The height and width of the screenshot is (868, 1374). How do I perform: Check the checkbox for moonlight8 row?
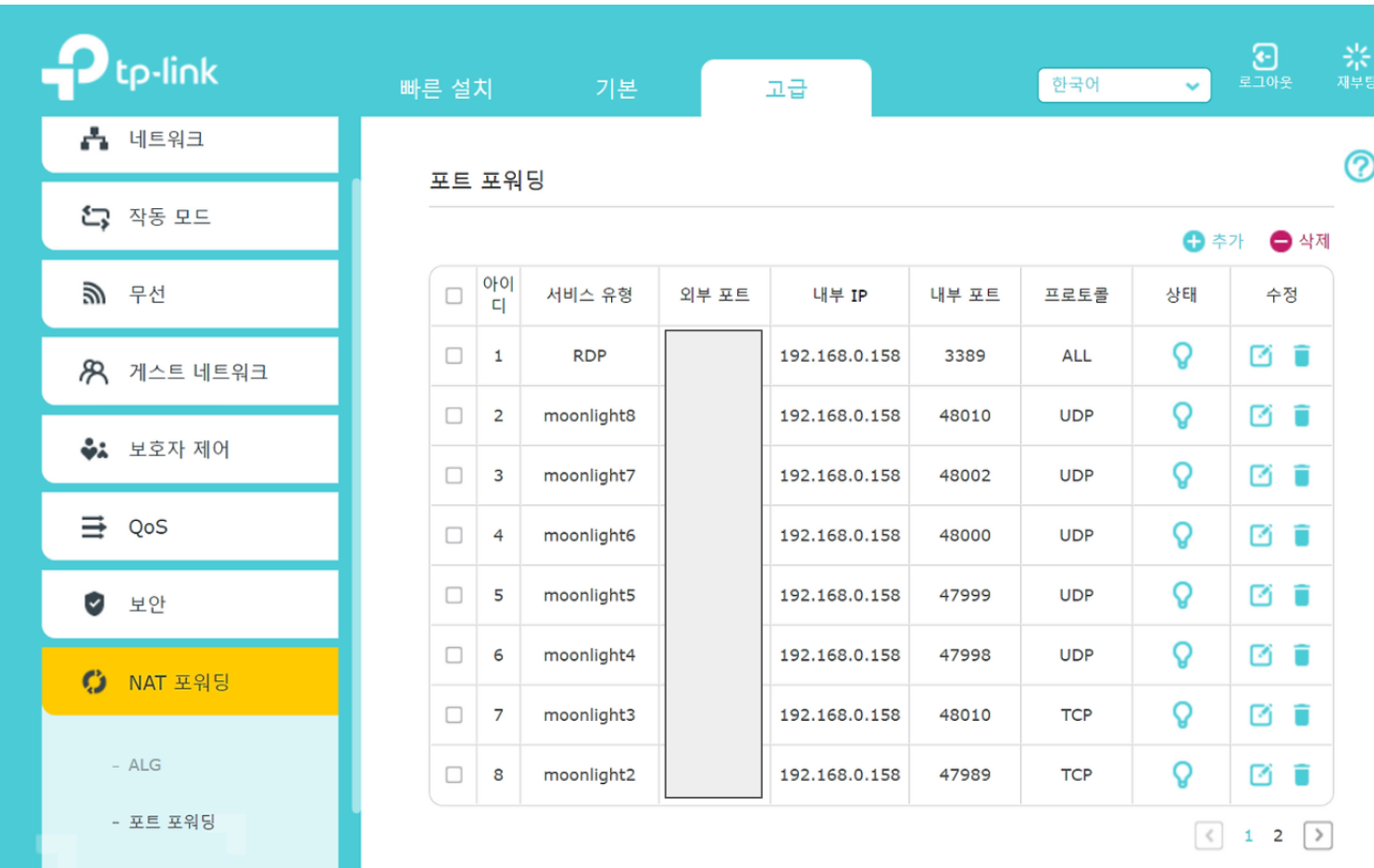(454, 415)
